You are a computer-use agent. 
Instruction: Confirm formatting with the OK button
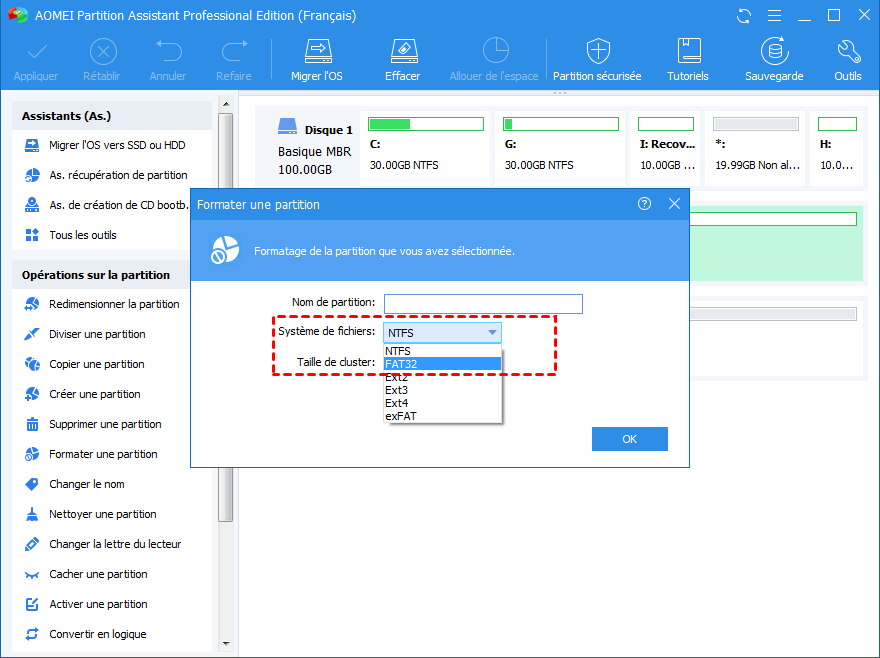coord(630,439)
